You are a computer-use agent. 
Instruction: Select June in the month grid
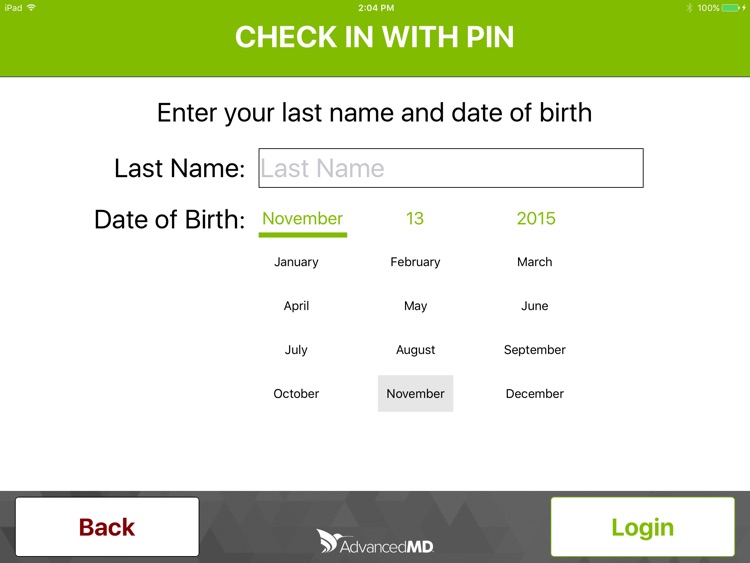534,306
